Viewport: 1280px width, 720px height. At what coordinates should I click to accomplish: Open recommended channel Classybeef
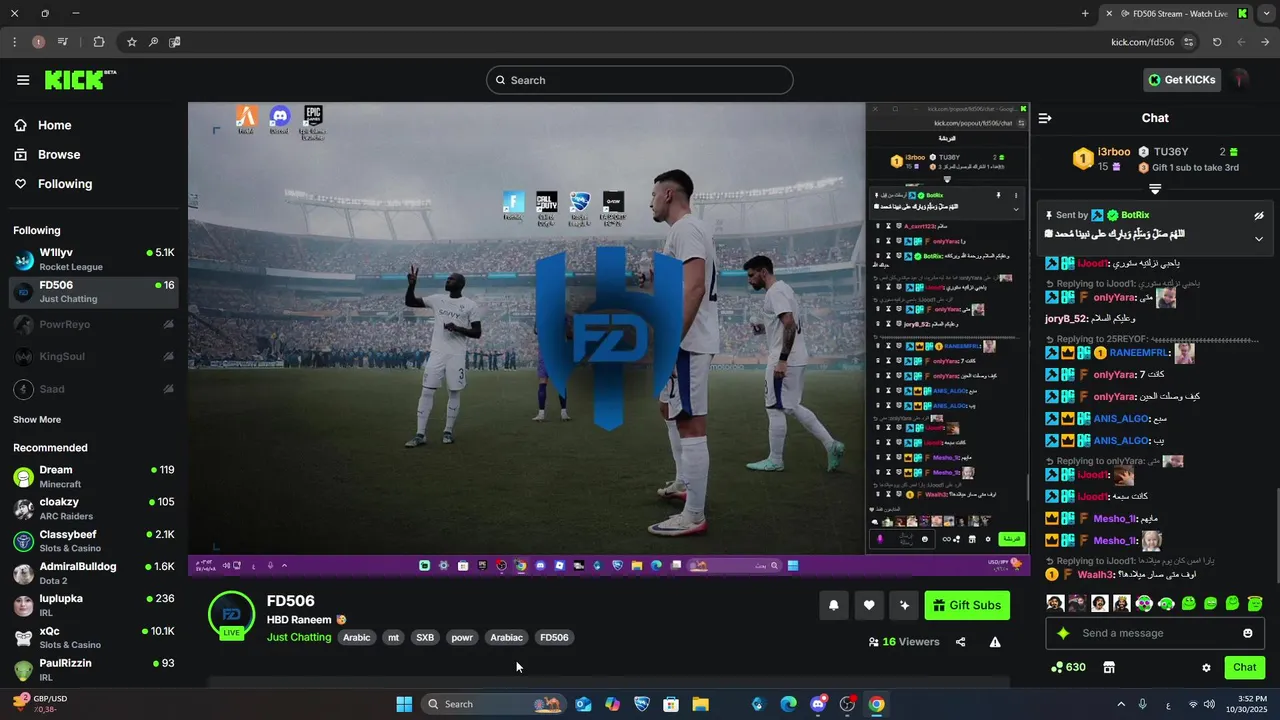[x=93, y=541]
